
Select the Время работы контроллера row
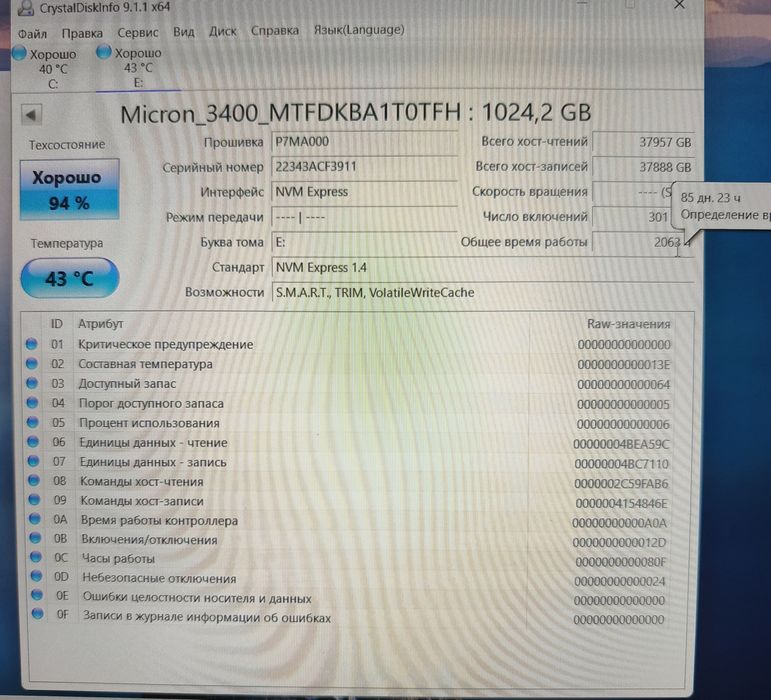pyautogui.click(x=348, y=521)
